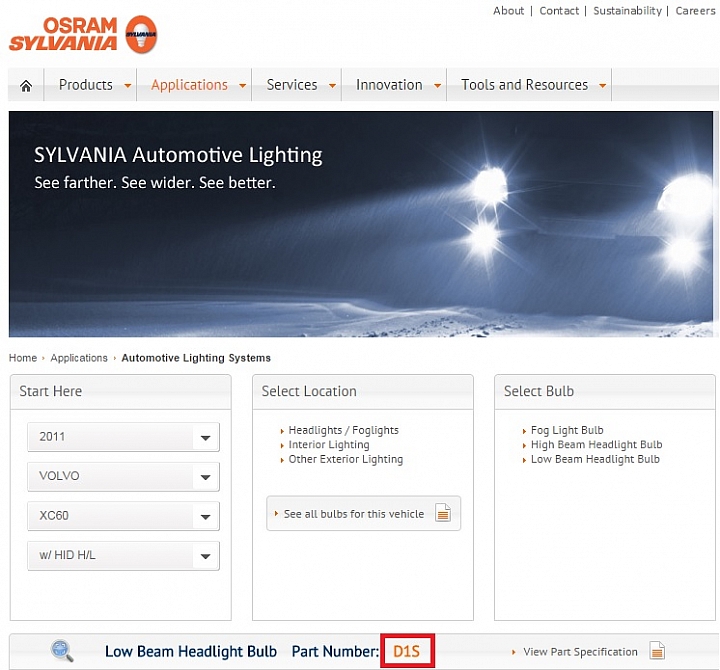The height and width of the screenshot is (670, 720).
Task: Select Interior Lighting location
Action: pyautogui.click(x=329, y=445)
